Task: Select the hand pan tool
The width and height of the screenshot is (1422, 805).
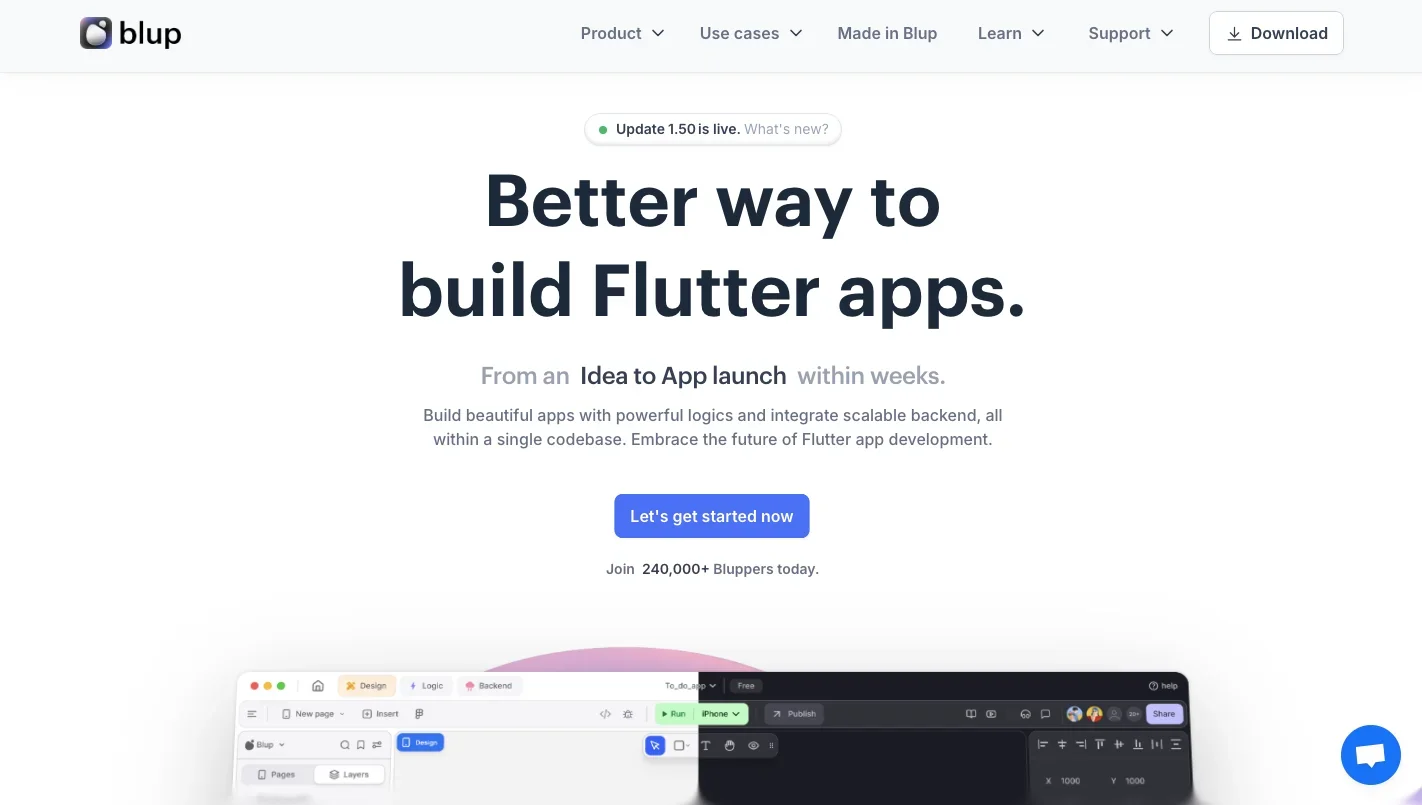Action: pos(730,745)
